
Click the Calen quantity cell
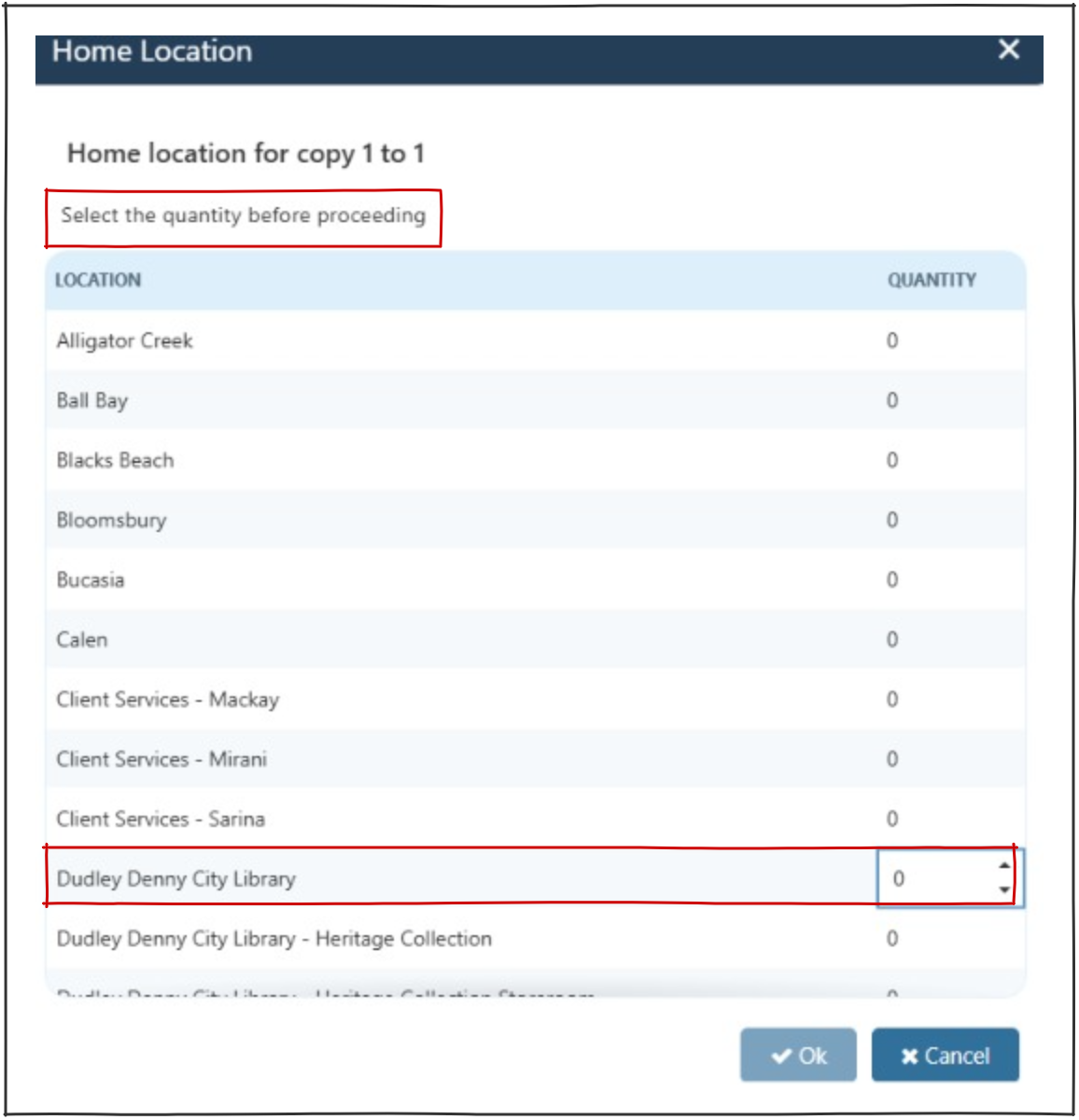click(x=892, y=639)
